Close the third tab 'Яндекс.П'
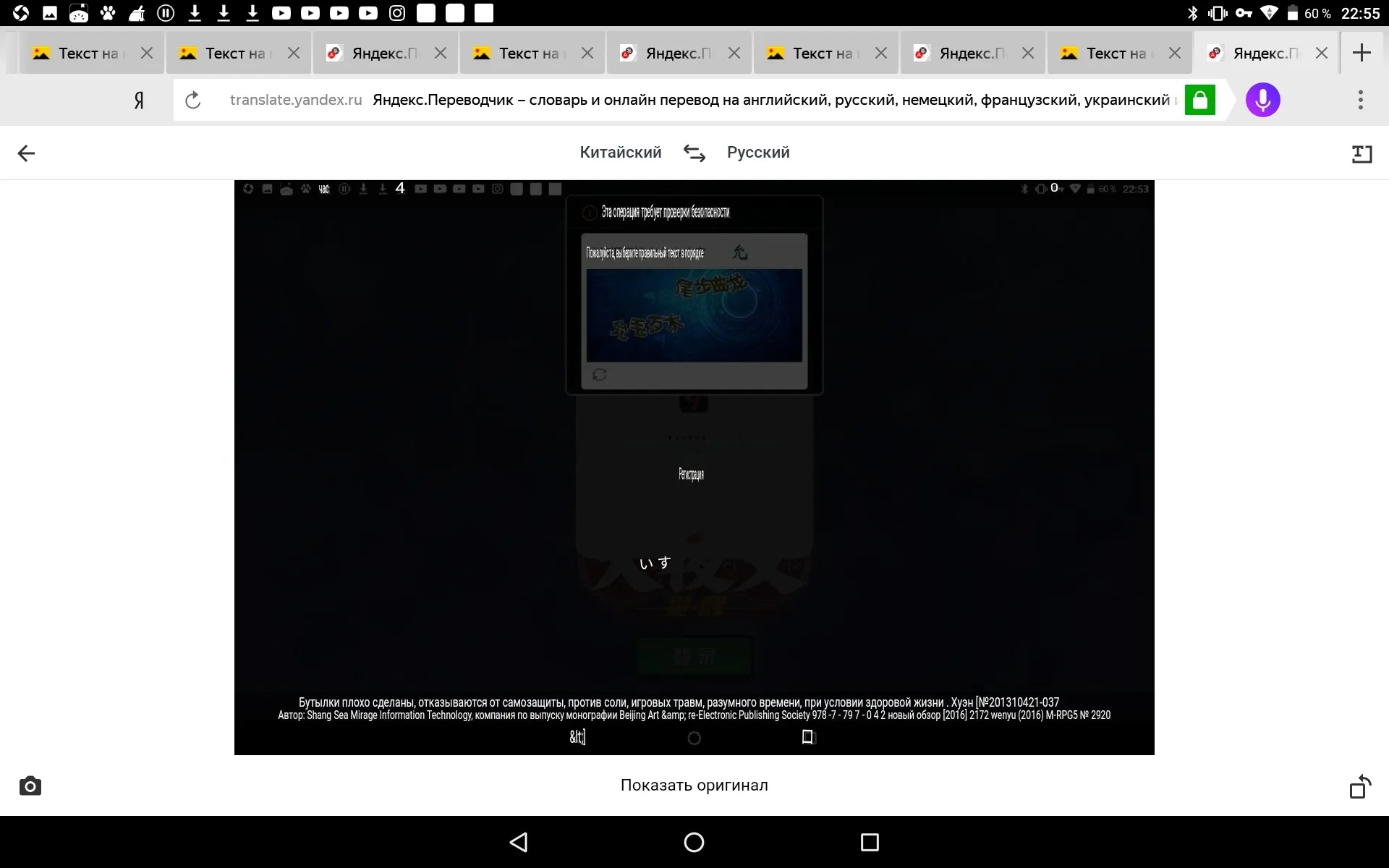1389x868 pixels. [441, 53]
